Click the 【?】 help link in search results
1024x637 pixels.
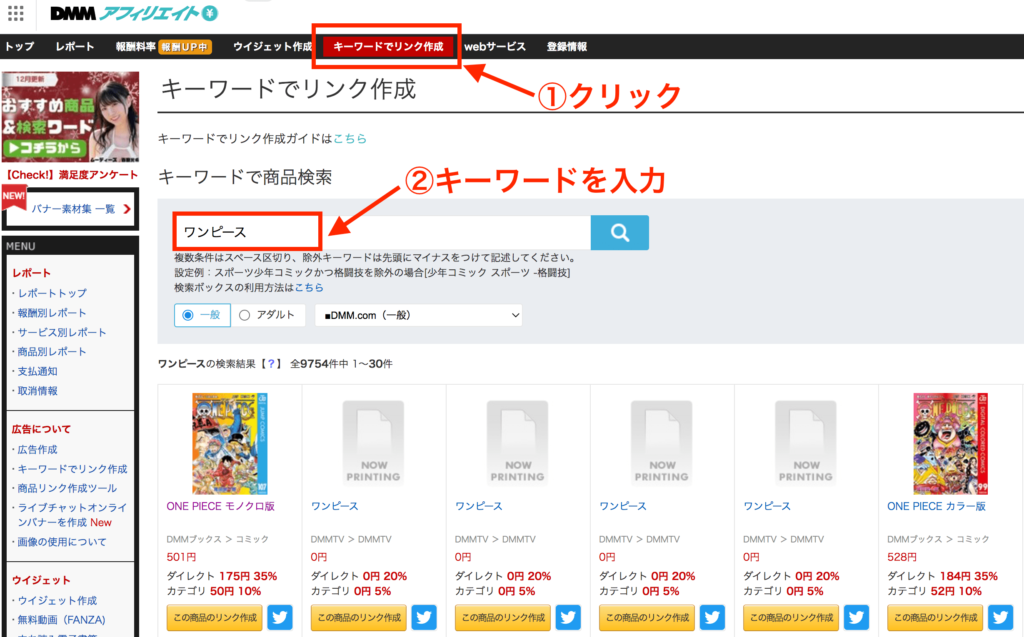[x=271, y=364]
